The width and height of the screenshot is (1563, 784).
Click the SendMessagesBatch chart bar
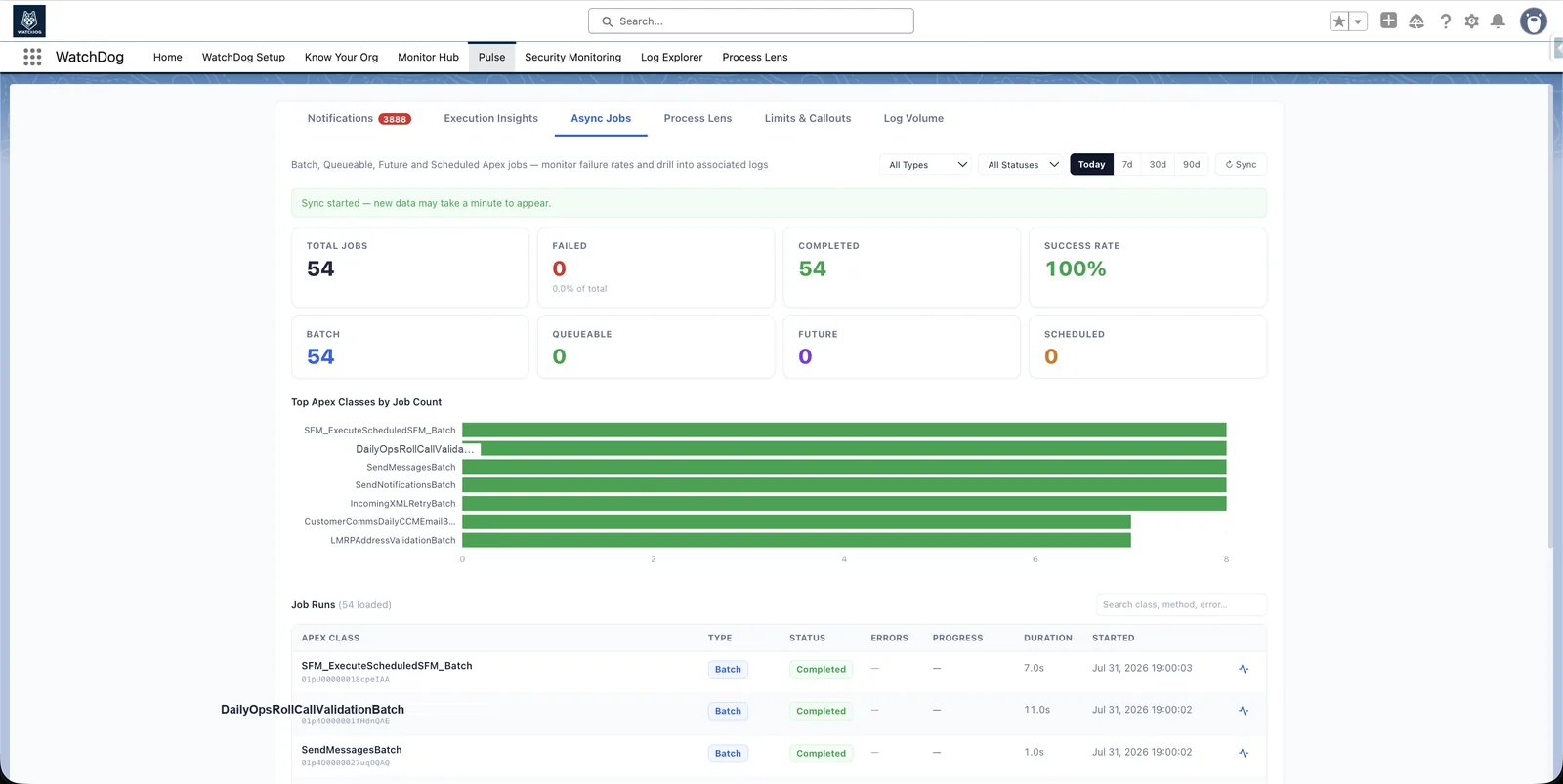coord(844,467)
